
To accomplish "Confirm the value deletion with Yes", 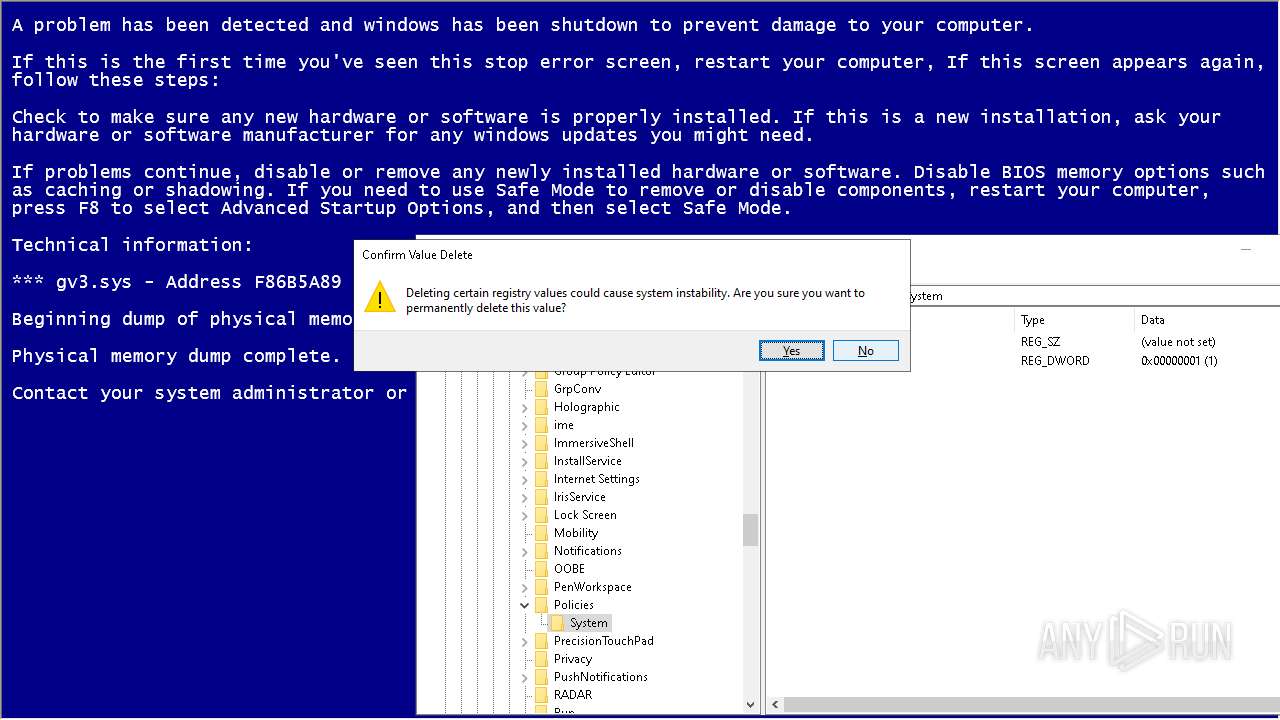I will click(792, 350).
